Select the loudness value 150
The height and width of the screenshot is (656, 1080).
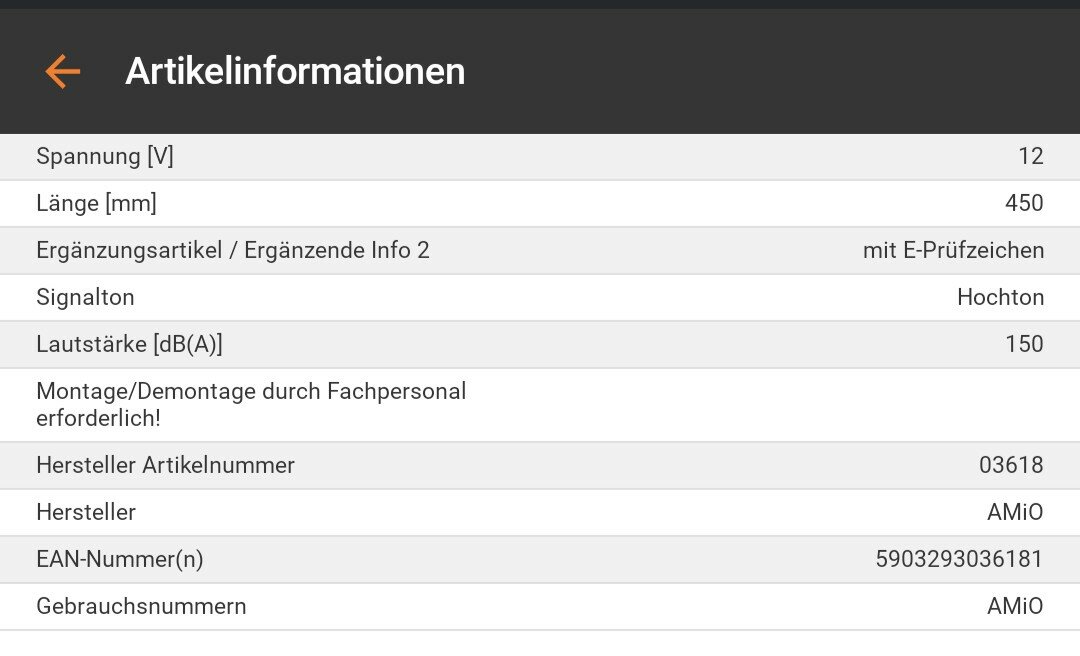point(1024,344)
